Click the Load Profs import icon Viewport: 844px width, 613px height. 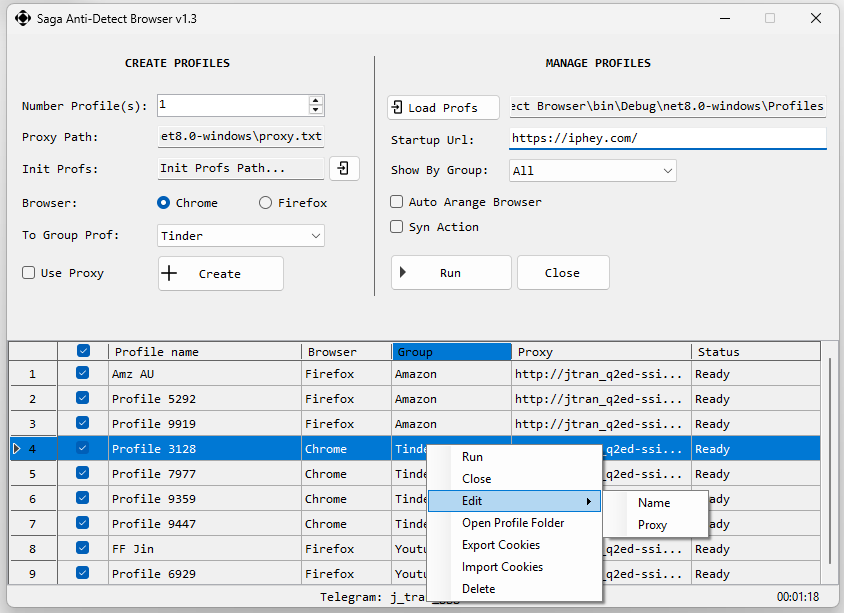(397, 107)
